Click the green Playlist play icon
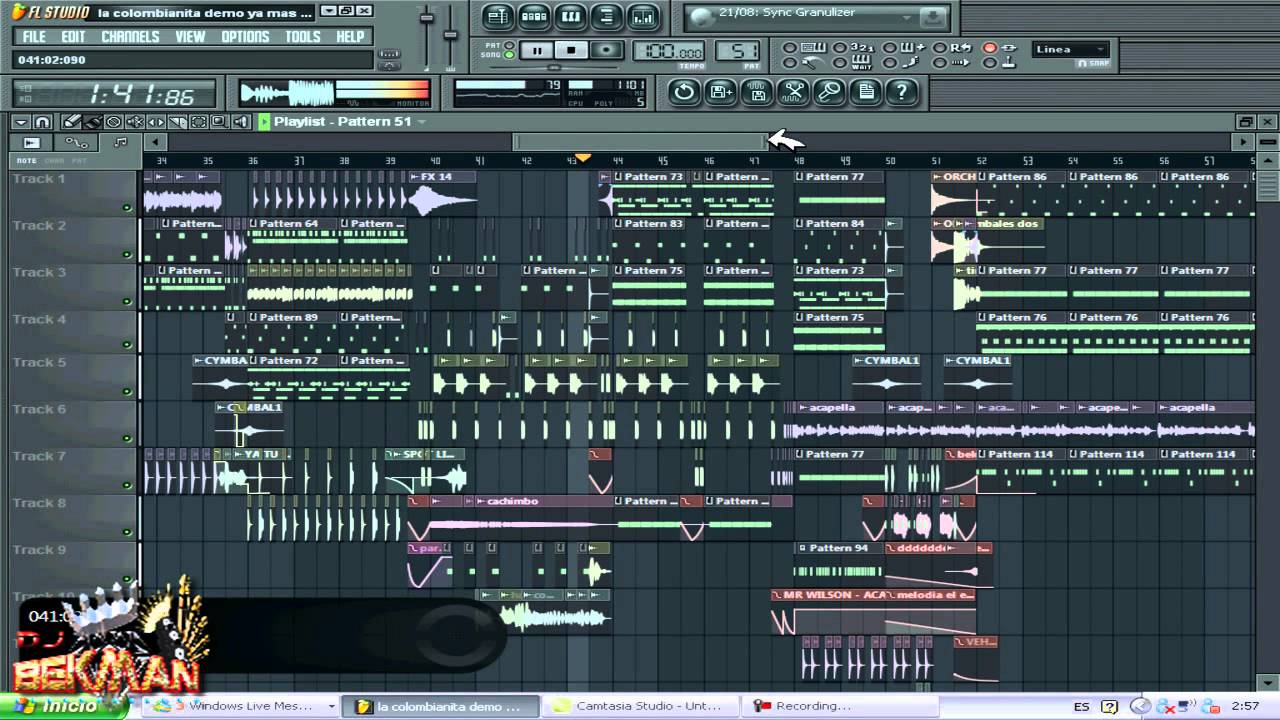This screenshot has height=720, width=1280. [x=264, y=122]
